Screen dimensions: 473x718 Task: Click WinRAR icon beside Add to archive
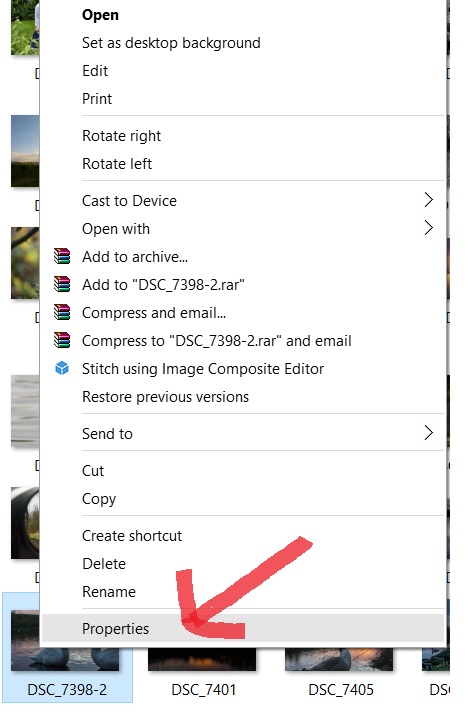click(x=62, y=256)
